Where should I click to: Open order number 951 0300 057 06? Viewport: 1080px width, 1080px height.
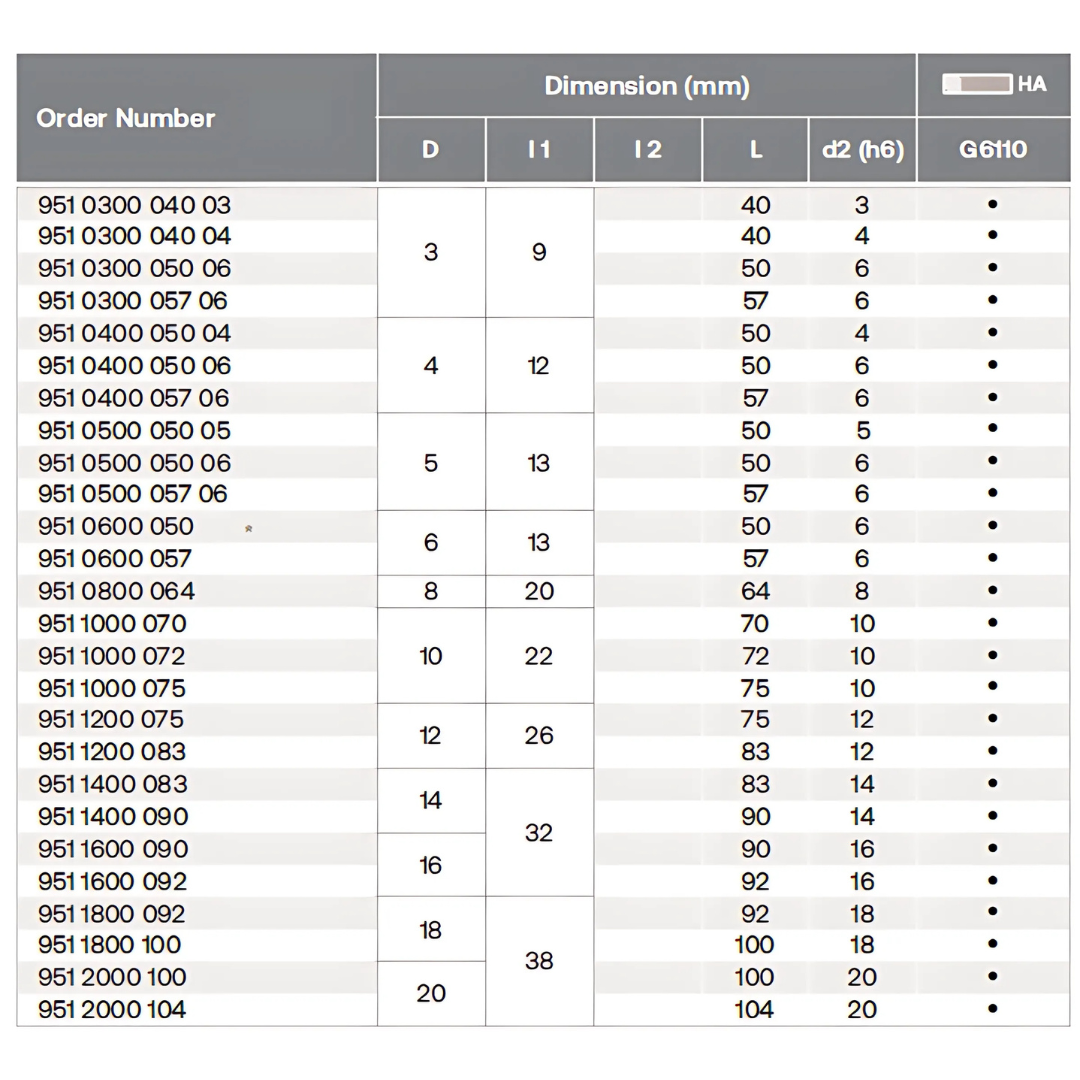click(x=133, y=300)
